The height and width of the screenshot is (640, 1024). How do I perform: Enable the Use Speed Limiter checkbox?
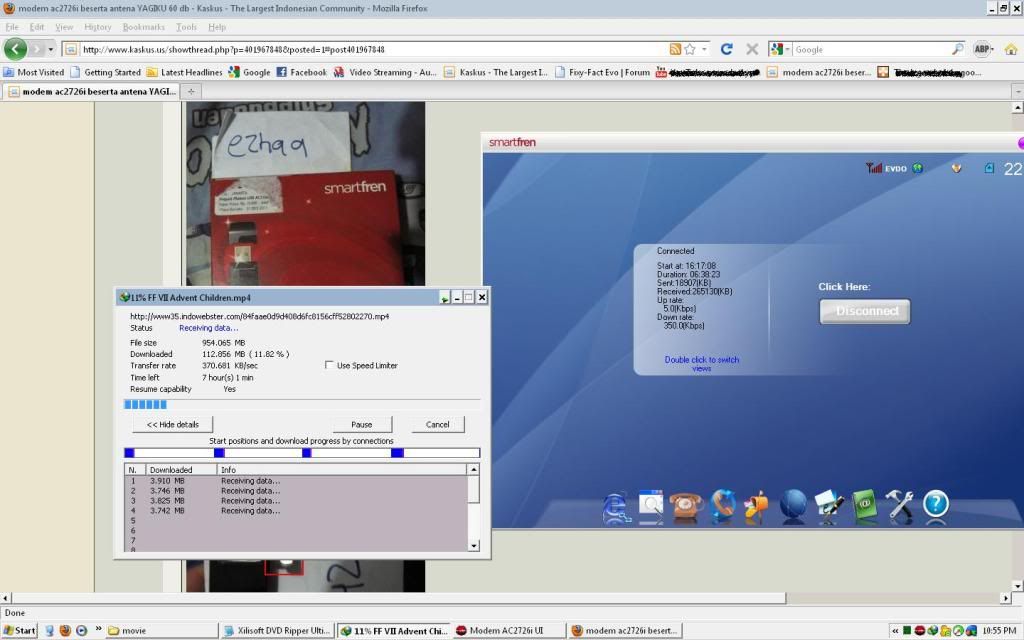[329, 365]
